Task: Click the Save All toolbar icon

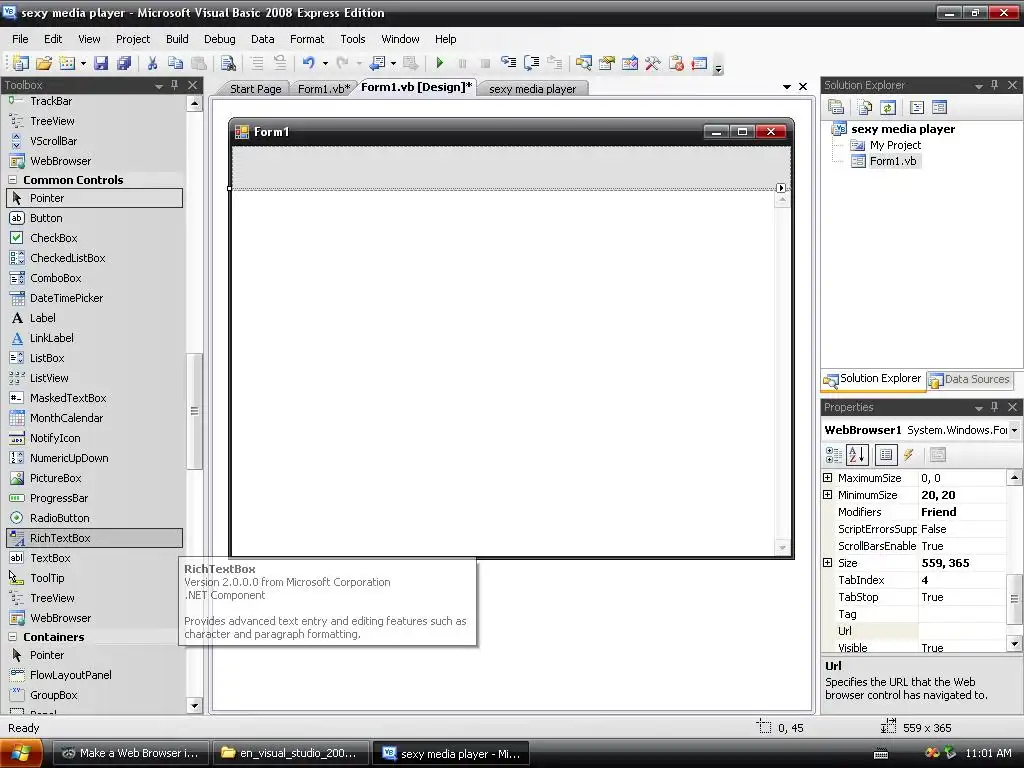Action: tap(123, 63)
